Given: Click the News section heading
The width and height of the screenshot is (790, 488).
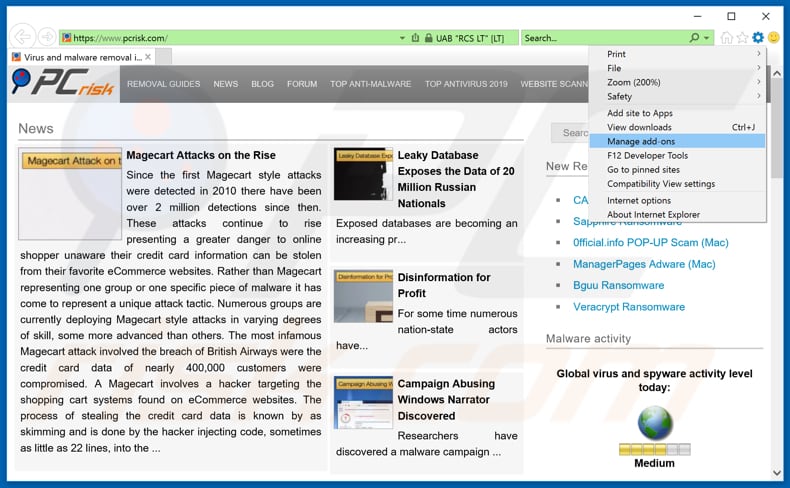Looking at the screenshot, I should 36,128.
